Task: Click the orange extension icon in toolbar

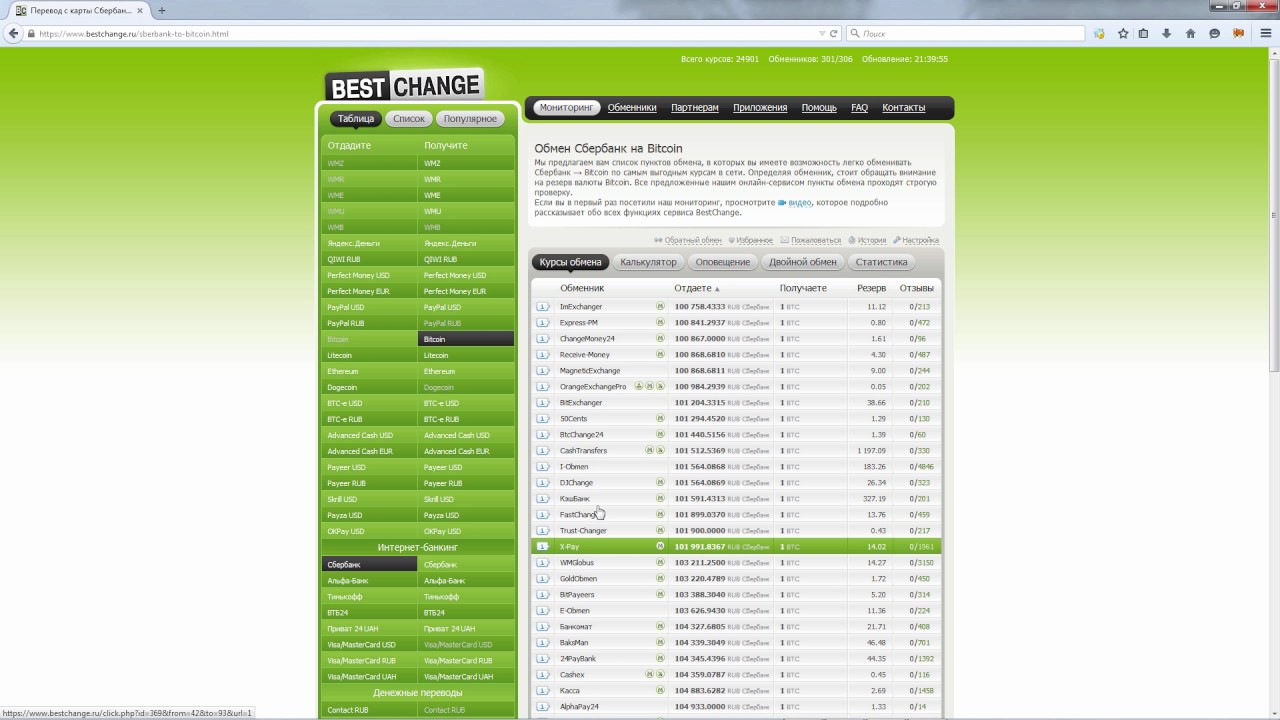Action: pos(1238,33)
